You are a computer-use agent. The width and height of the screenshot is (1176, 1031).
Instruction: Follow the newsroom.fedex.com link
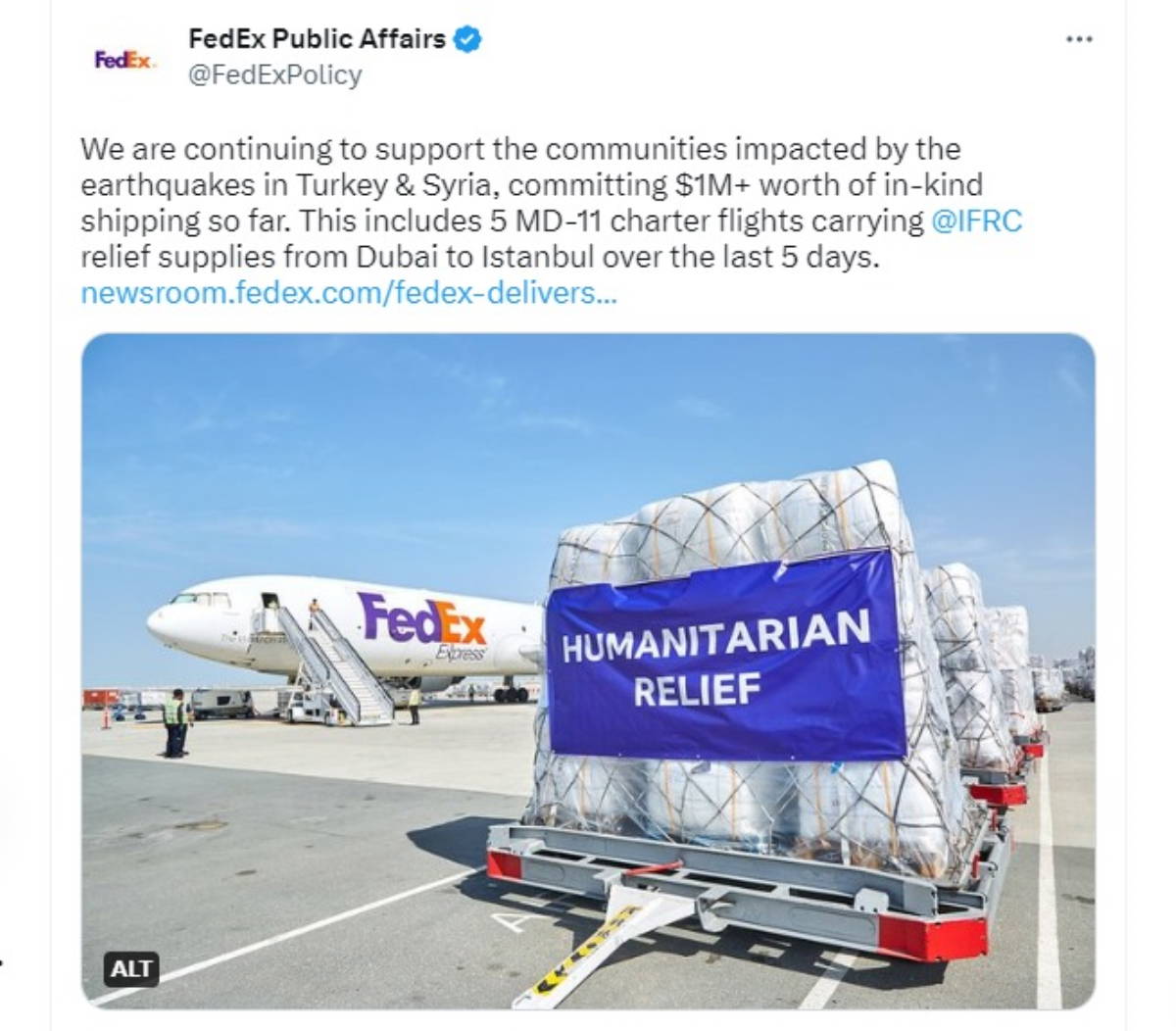(349, 293)
